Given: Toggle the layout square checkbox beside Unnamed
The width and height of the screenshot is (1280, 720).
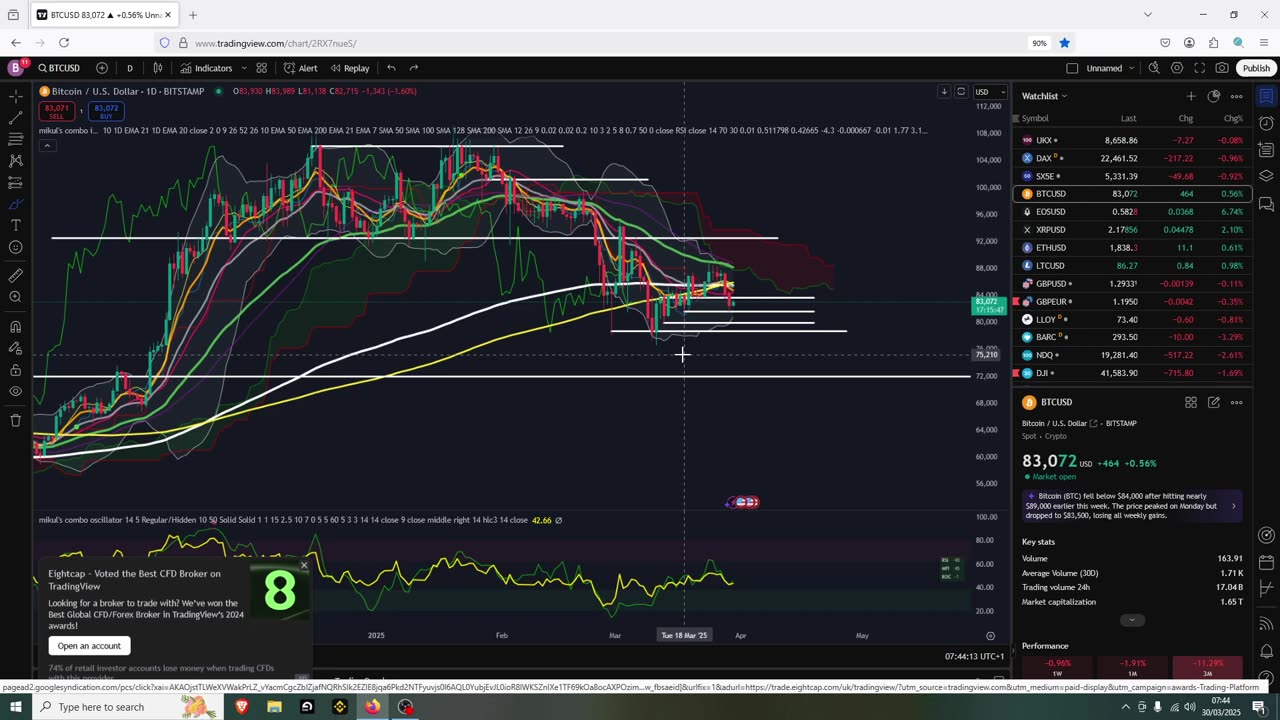Looking at the screenshot, I should point(1072,68).
